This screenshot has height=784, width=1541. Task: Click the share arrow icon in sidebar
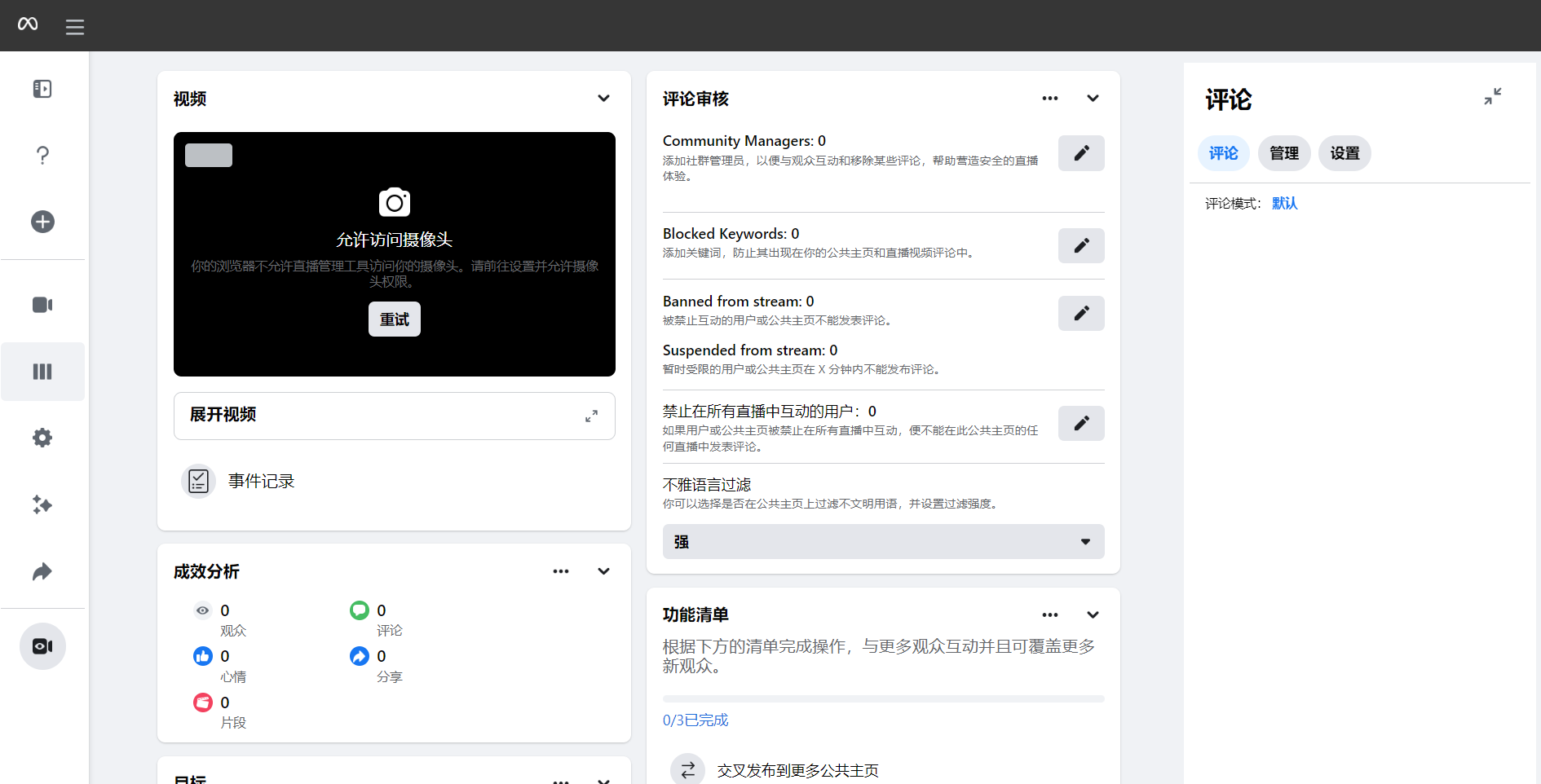[42, 571]
